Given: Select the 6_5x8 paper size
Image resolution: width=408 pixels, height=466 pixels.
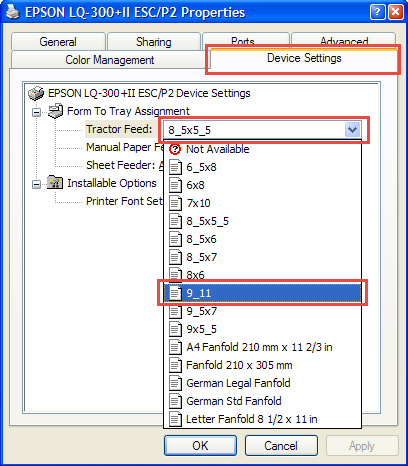Looking at the screenshot, I should click(x=262, y=167).
